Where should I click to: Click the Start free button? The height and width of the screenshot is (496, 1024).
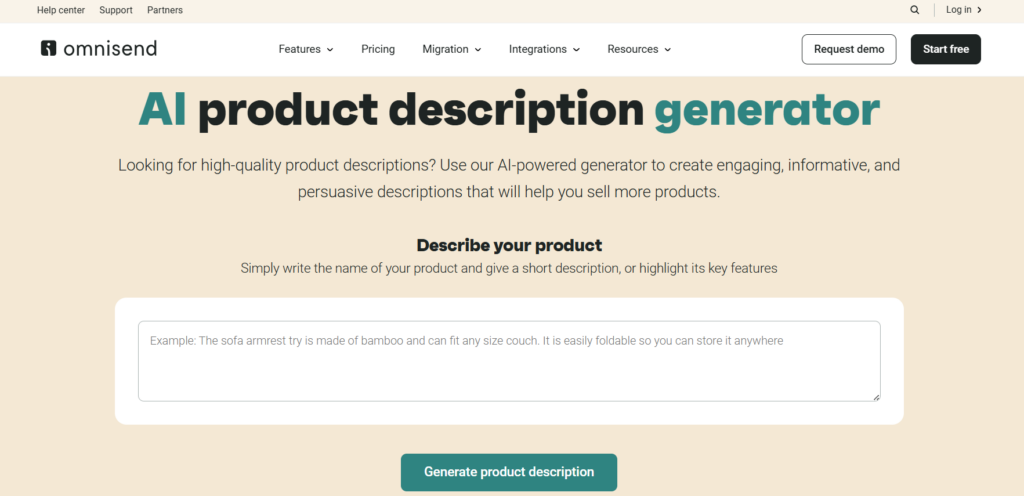click(x=946, y=49)
